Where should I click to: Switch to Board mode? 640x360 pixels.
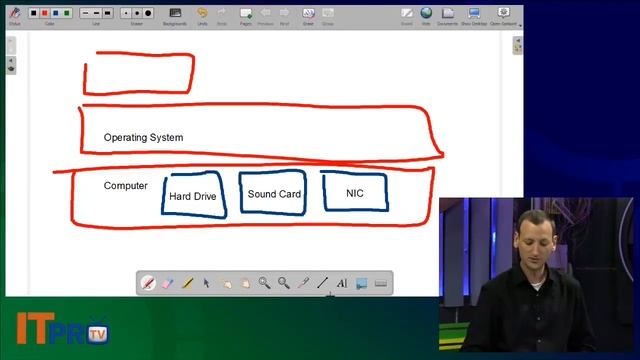point(407,16)
